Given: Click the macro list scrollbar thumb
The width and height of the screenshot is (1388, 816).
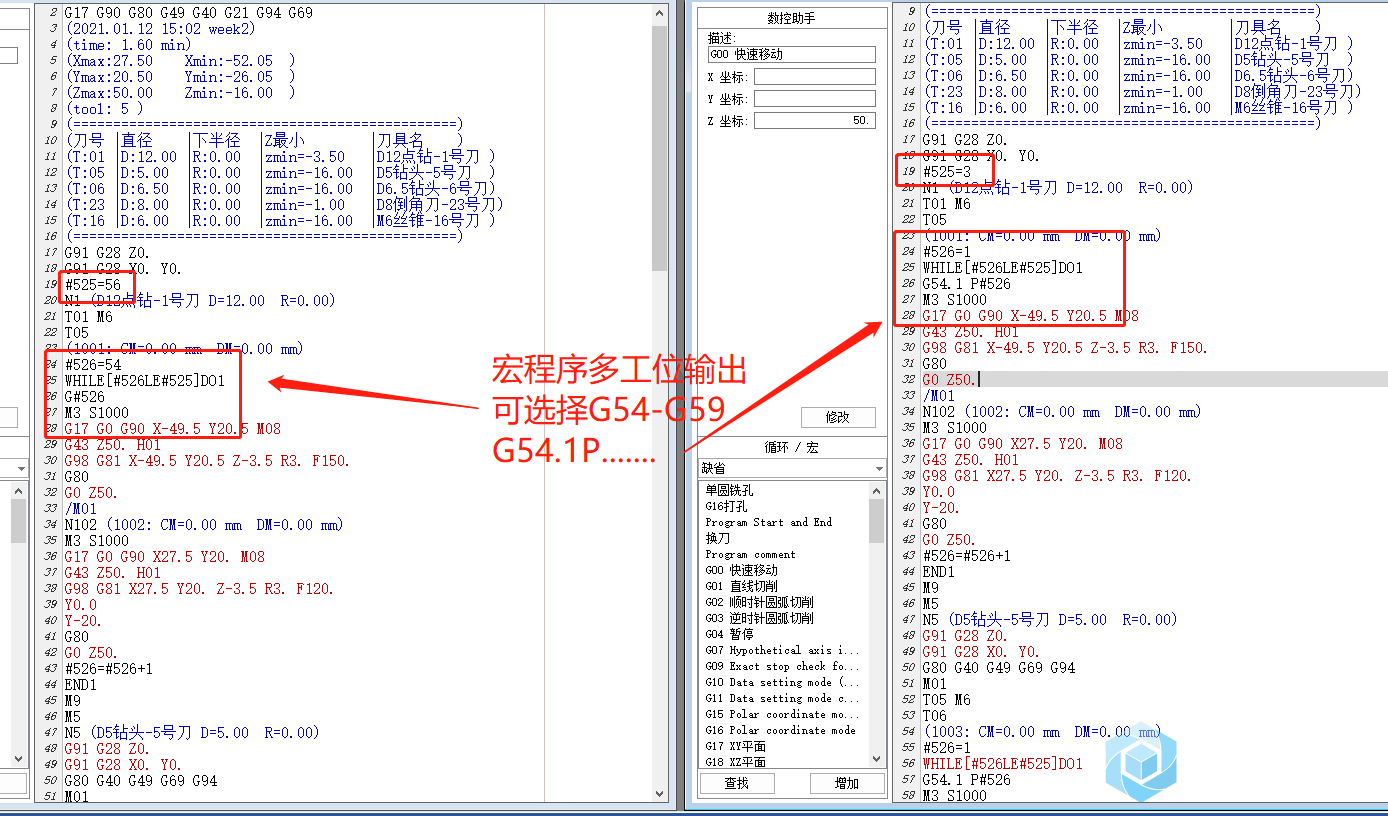Looking at the screenshot, I should point(877,520).
